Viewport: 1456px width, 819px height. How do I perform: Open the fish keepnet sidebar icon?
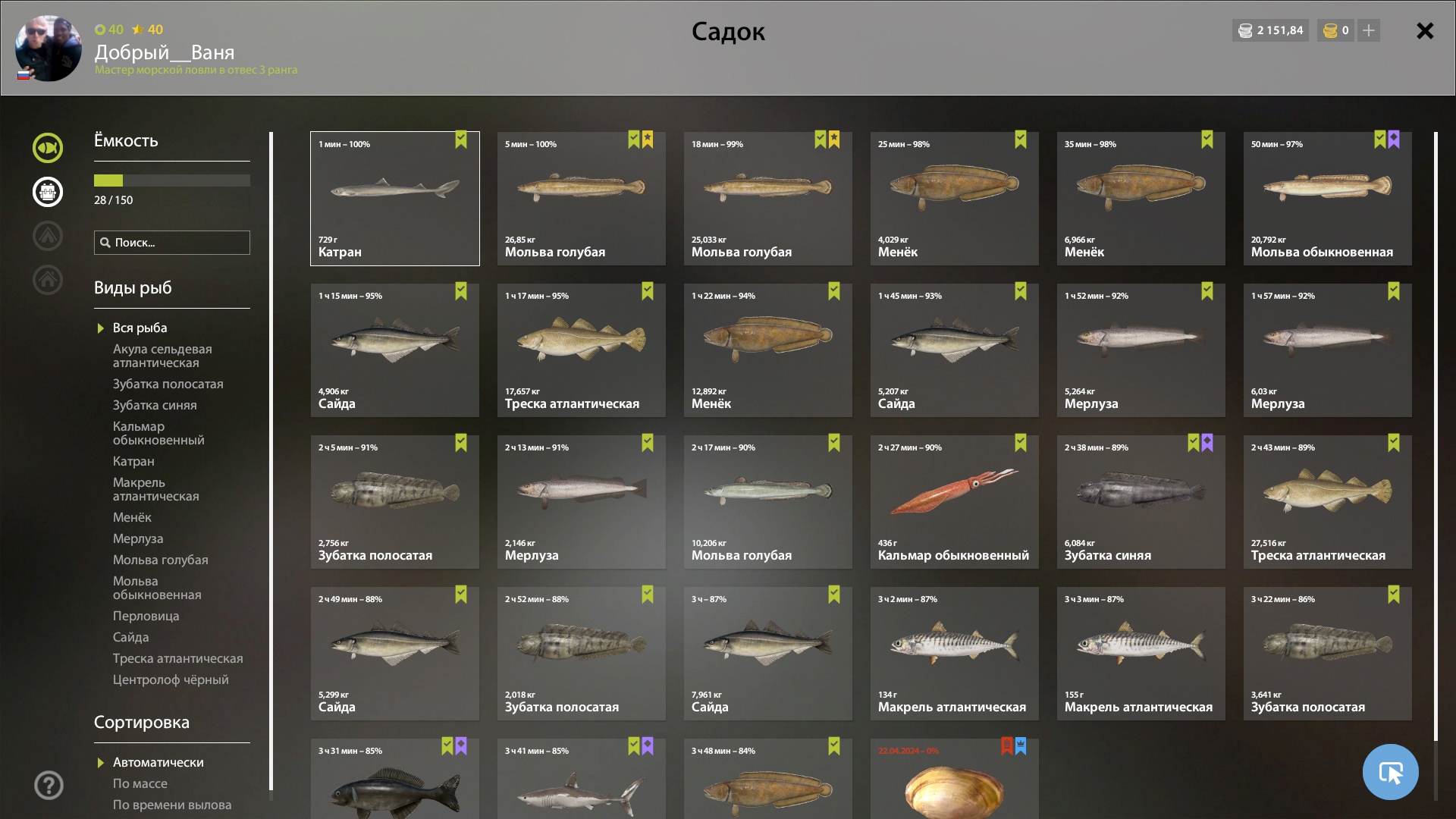click(x=48, y=148)
